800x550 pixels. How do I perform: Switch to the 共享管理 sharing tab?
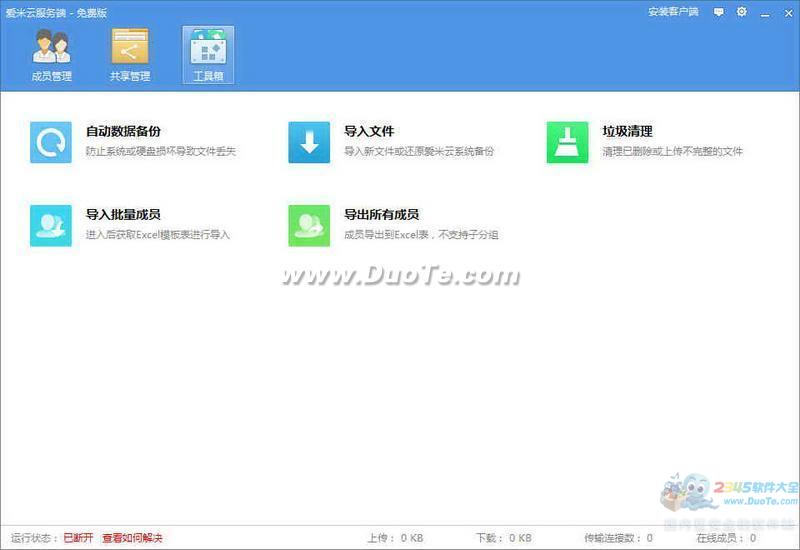pyautogui.click(x=130, y=54)
